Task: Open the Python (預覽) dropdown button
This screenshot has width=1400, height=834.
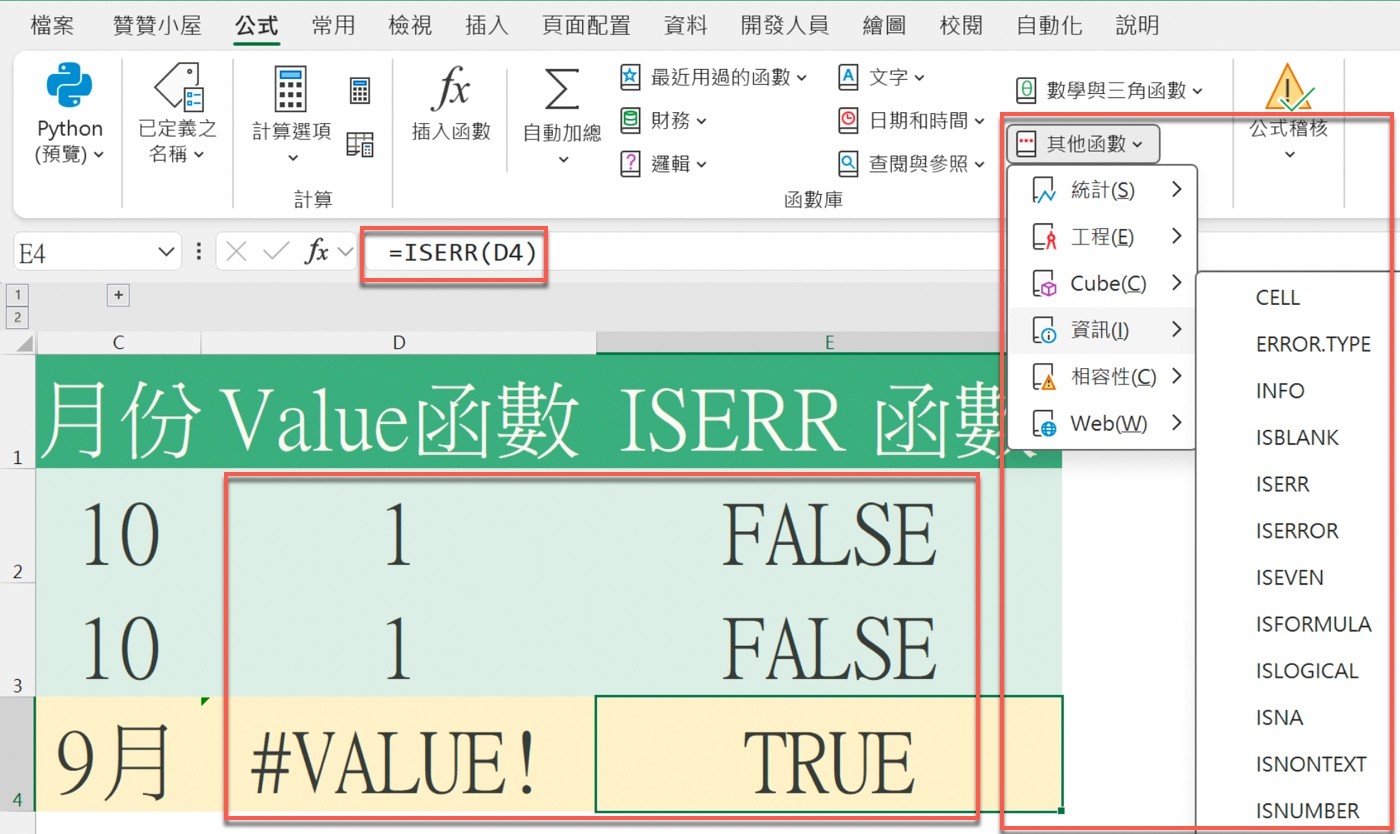Action: pos(70,115)
